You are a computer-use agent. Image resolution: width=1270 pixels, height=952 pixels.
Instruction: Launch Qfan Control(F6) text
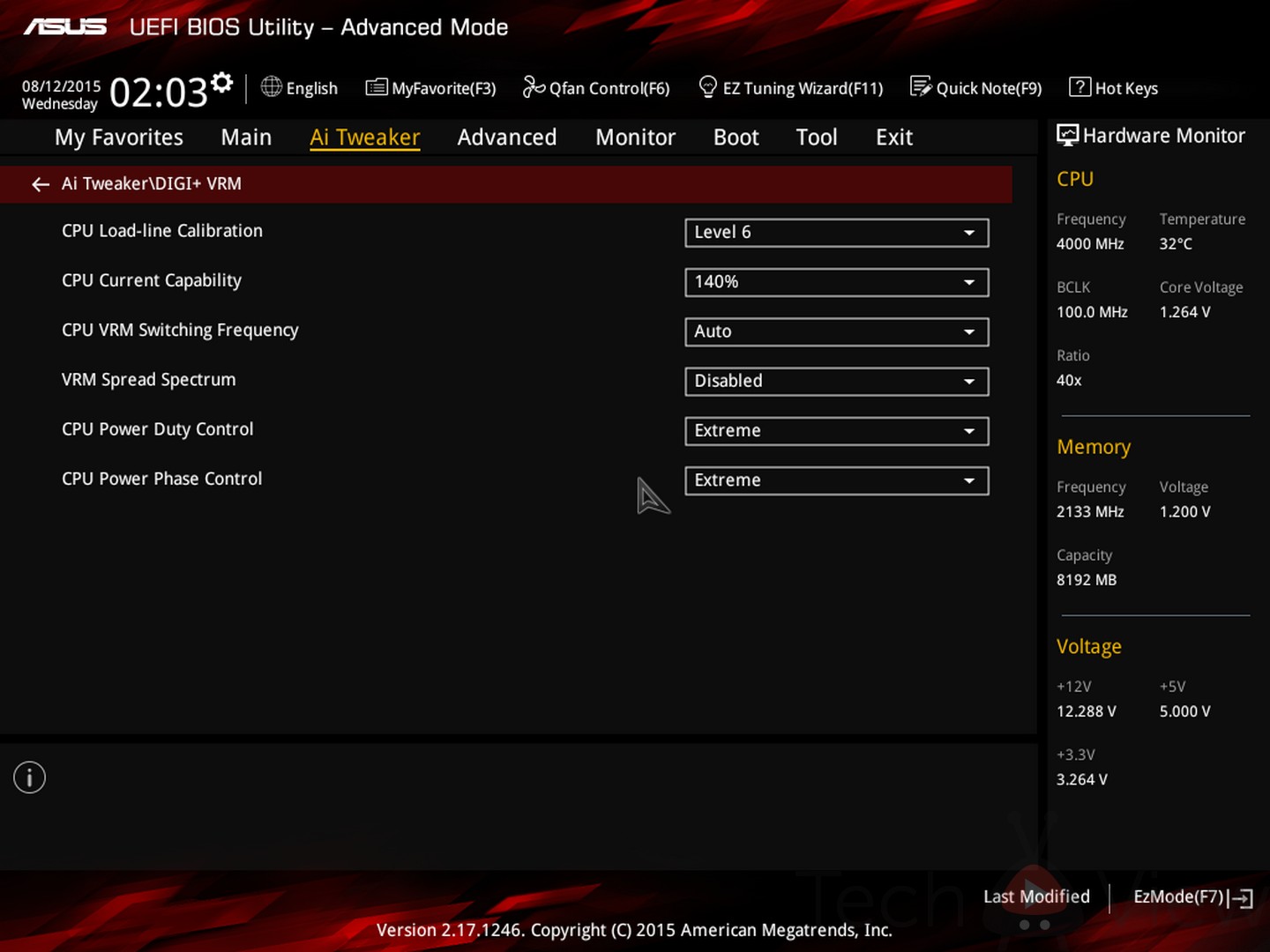(609, 89)
